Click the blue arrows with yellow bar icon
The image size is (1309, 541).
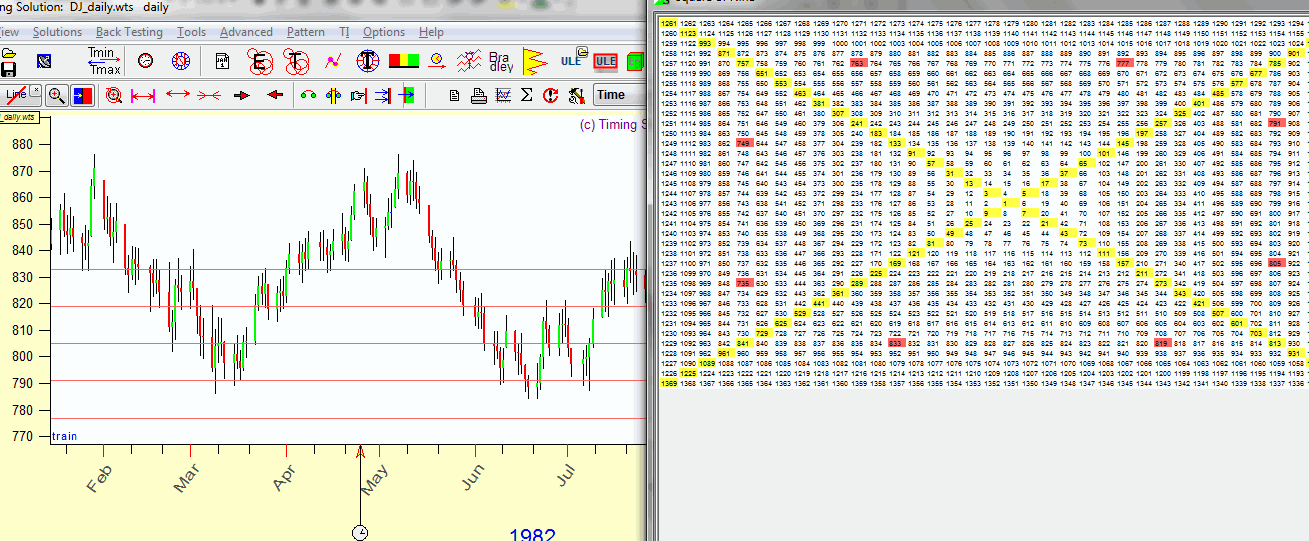point(334,95)
